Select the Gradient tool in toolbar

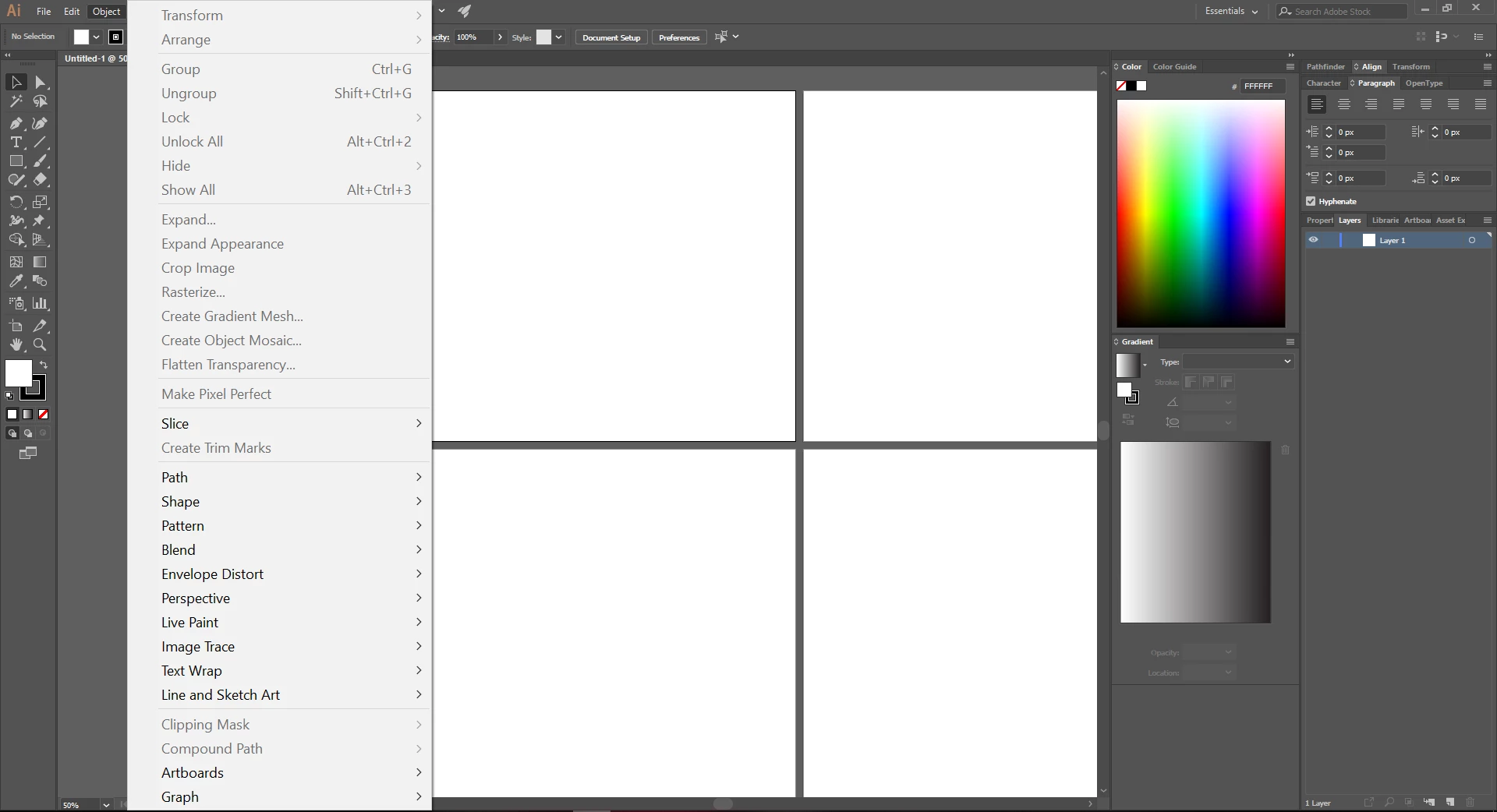pos(41,262)
